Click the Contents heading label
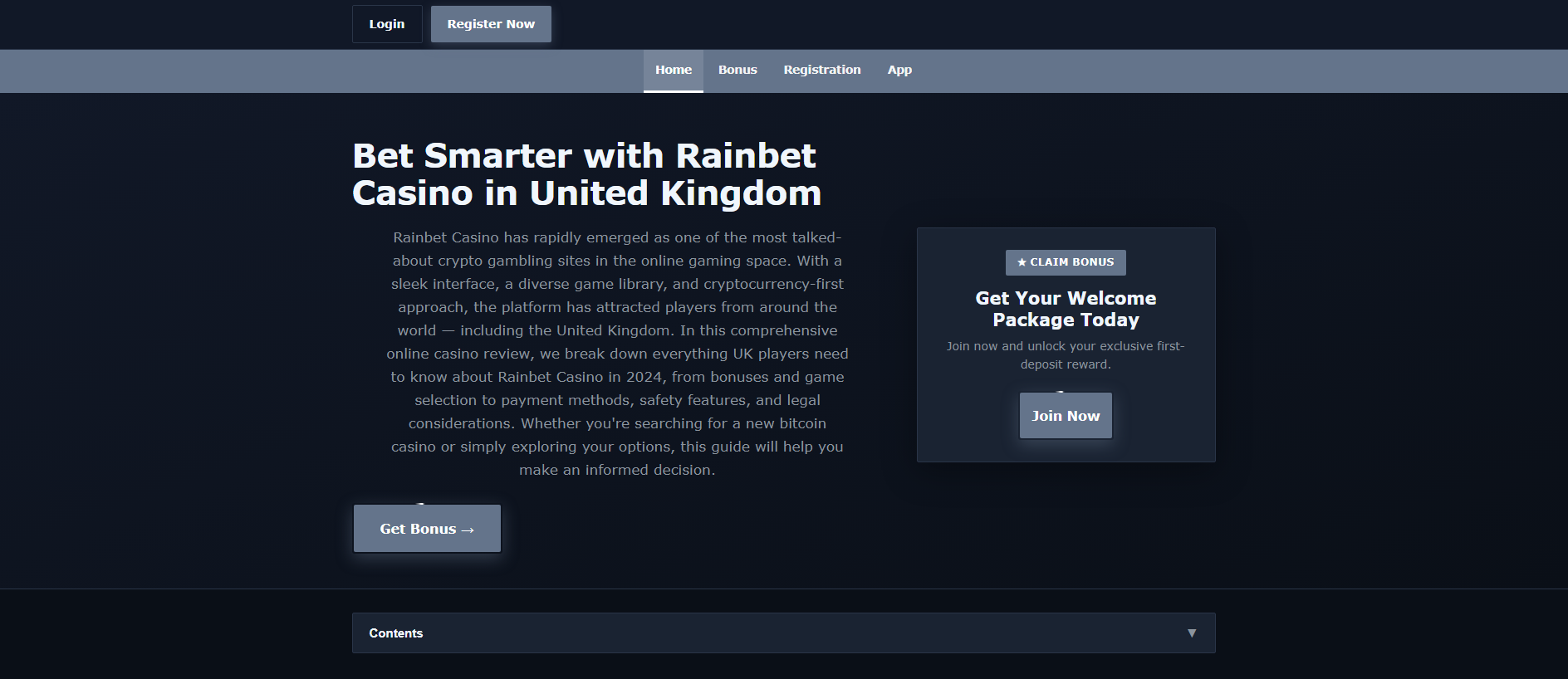This screenshot has height=679, width=1568. click(396, 633)
